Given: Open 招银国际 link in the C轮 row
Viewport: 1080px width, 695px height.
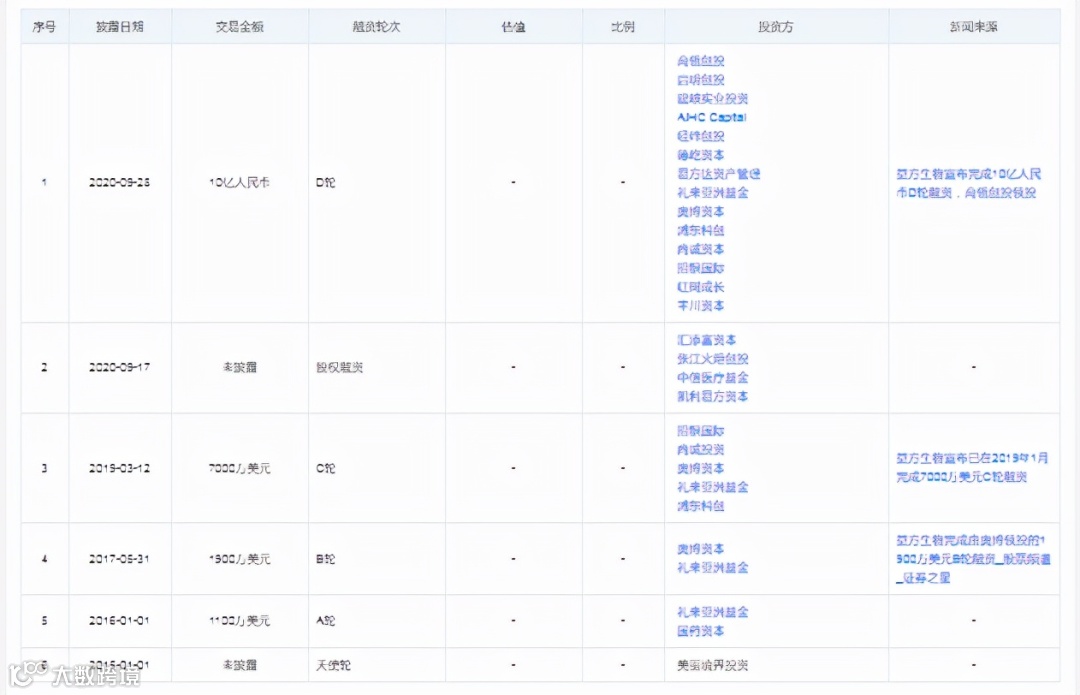Looking at the screenshot, I should click(700, 431).
